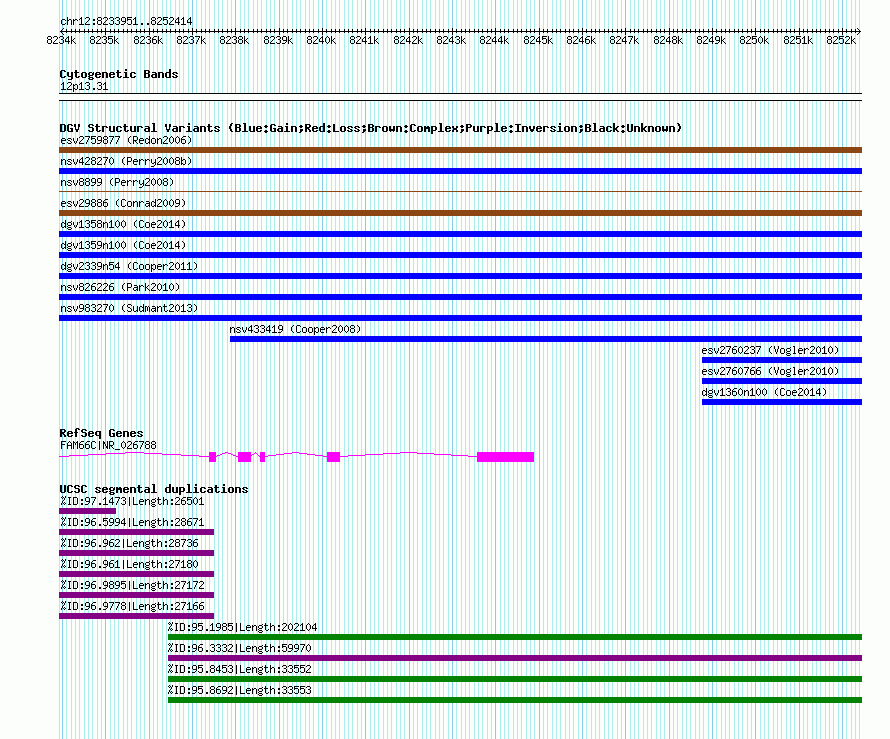Select the esv2760237 short blue bar

tap(782, 360)
